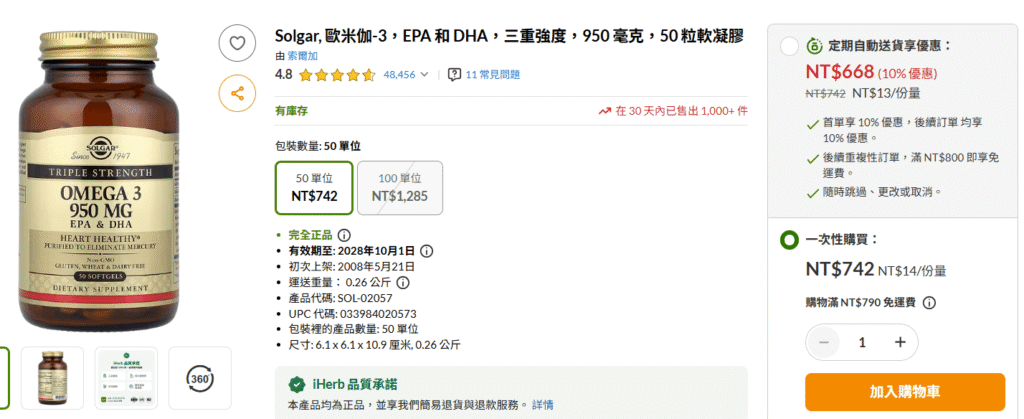Select 一次性購買 radio option
The height and width of the screenshot is (419, 1024).
pyautogui.click(x=790, y=240)
